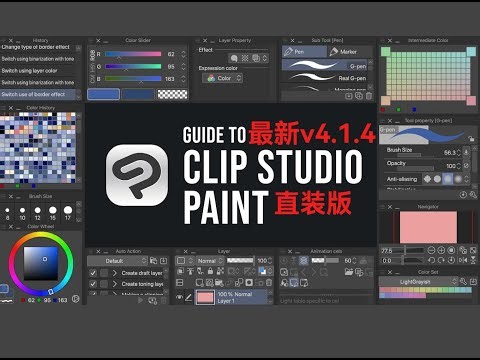Click the play auto action button
The height and width of the screenshot is (360, 480).
tap(140, 300)
